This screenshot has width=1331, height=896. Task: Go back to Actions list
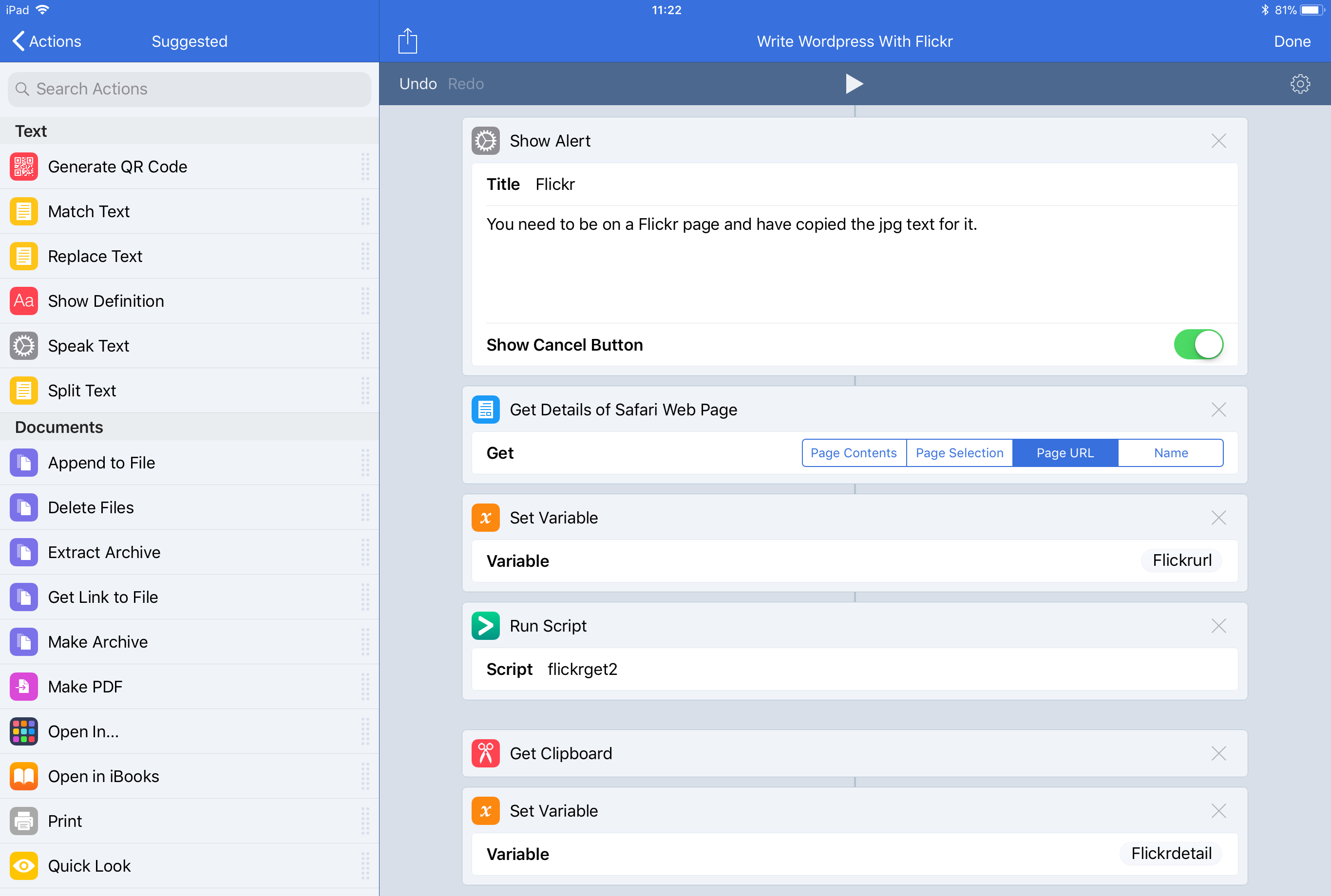coord(47,41)
